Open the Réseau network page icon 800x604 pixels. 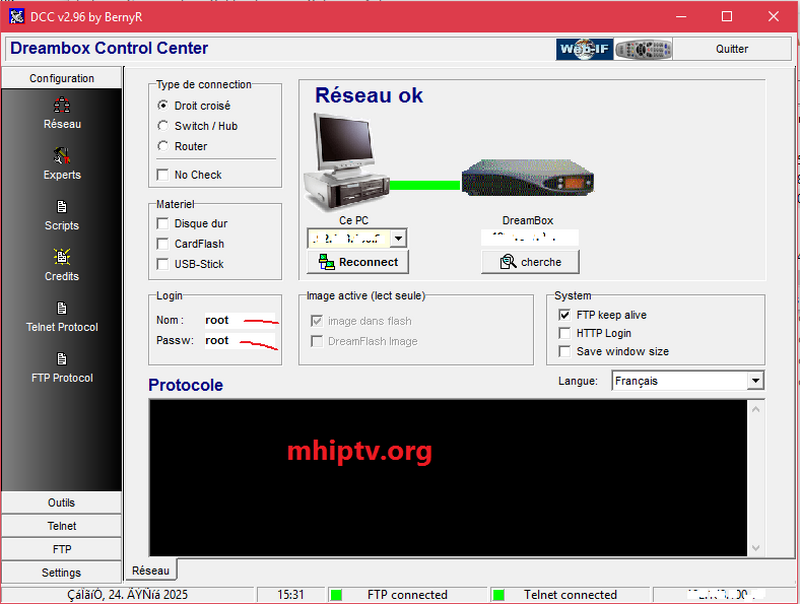coord(62,105)
